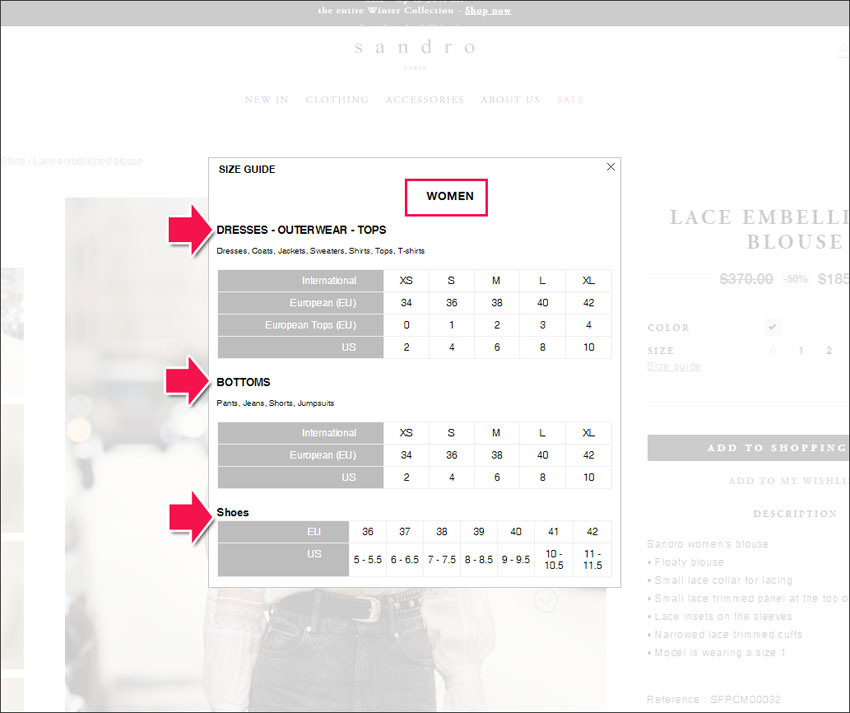Close the Size Guide popup
This screenshot has height=713, width=850.
point(610,167)
